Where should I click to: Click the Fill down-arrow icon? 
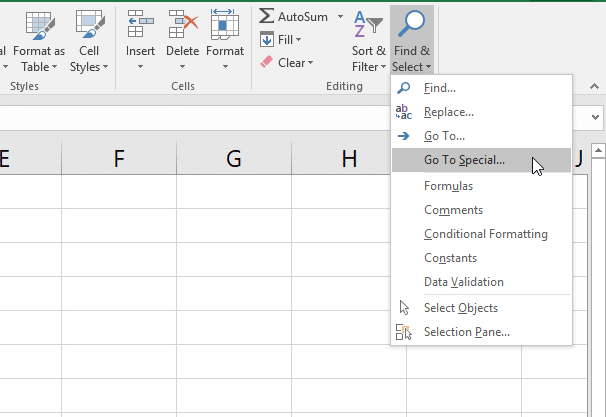(267, 39)
